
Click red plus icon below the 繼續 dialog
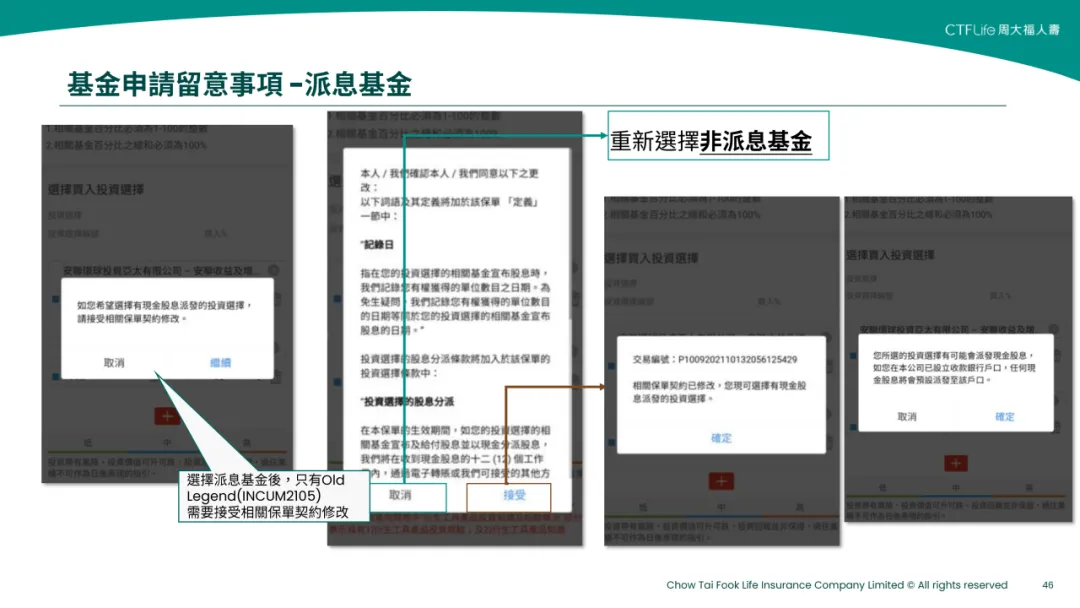[x=166, y=416]
